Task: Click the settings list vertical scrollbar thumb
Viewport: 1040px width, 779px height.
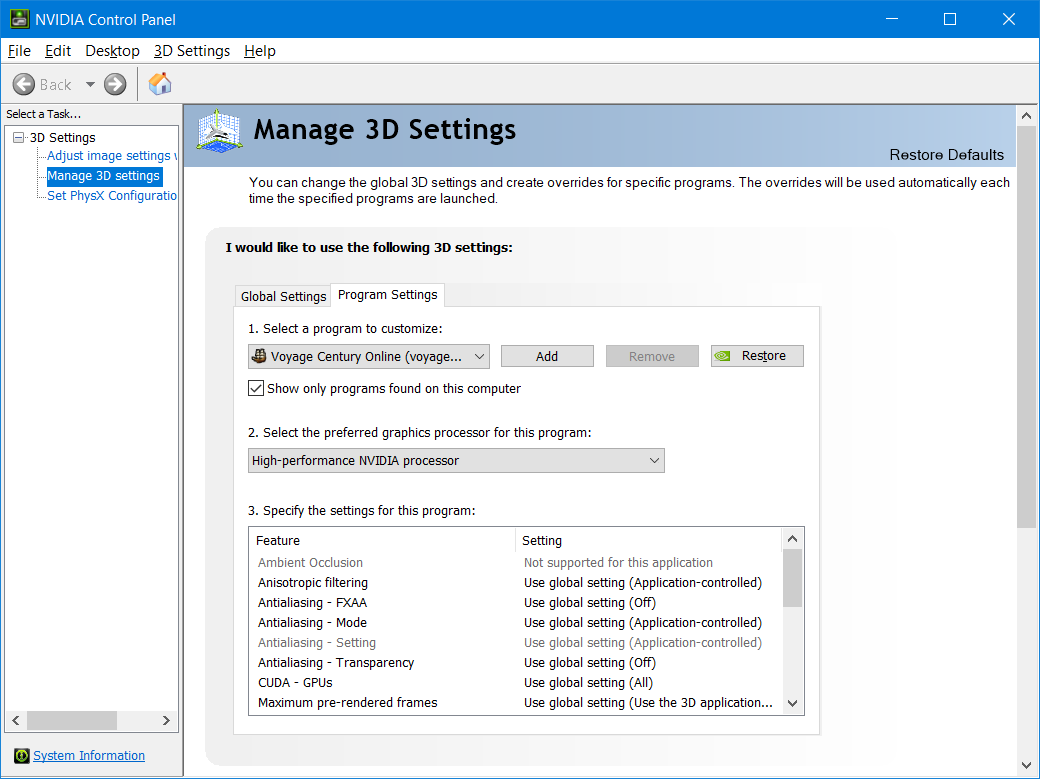Action: pos(792,578)
